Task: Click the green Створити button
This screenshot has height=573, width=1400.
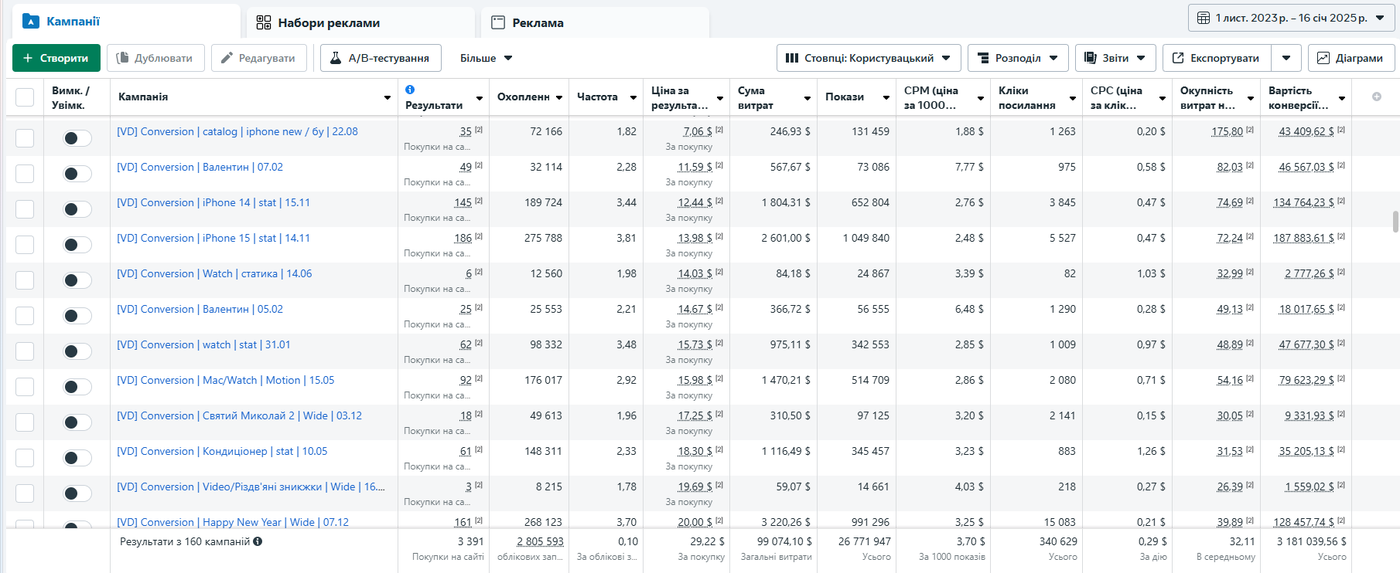Action: pyautogui.click(x=56, y=58)
